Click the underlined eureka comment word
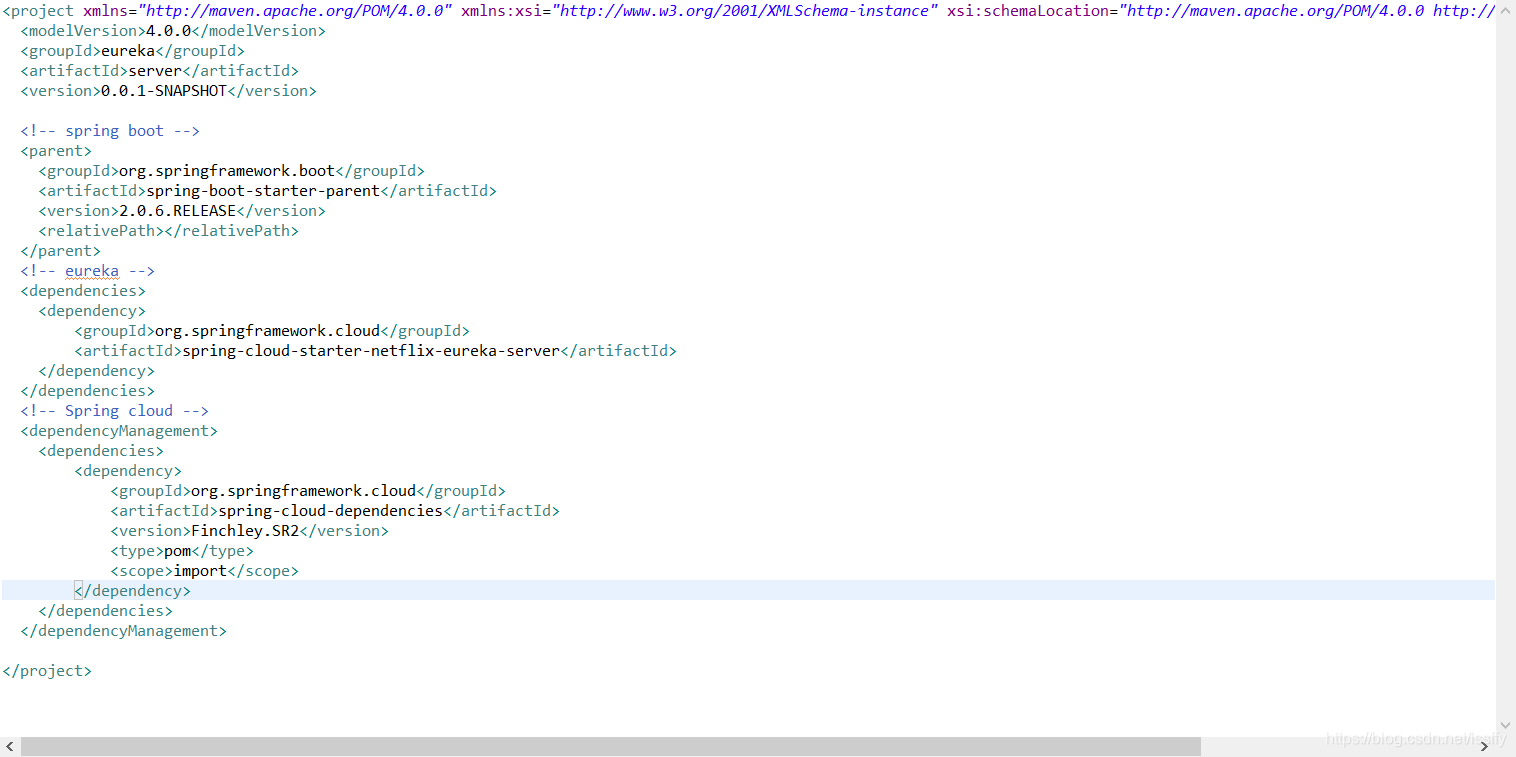This screenshot has width=1516, height=757. click(92, 271)
